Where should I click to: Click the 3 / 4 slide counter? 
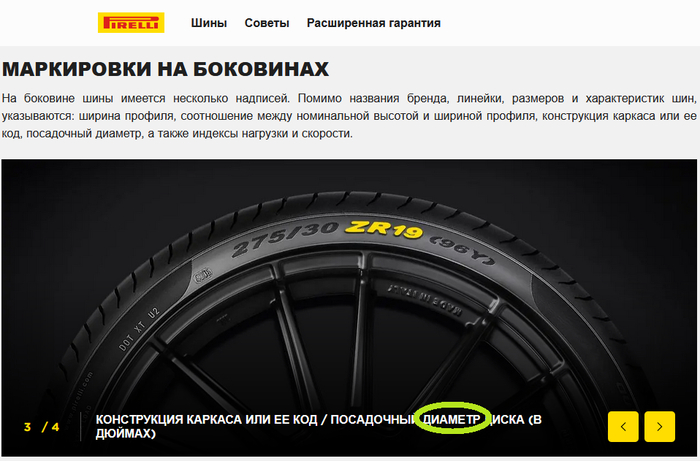point(42,427)
